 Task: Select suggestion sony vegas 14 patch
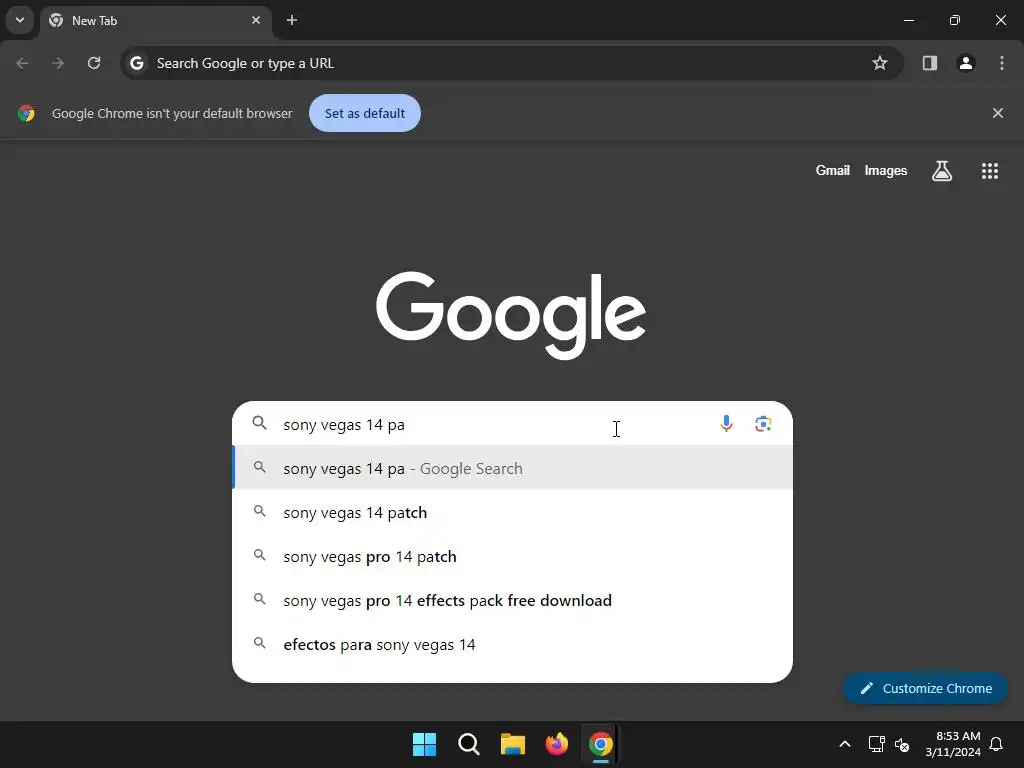(x=513, y=513)
